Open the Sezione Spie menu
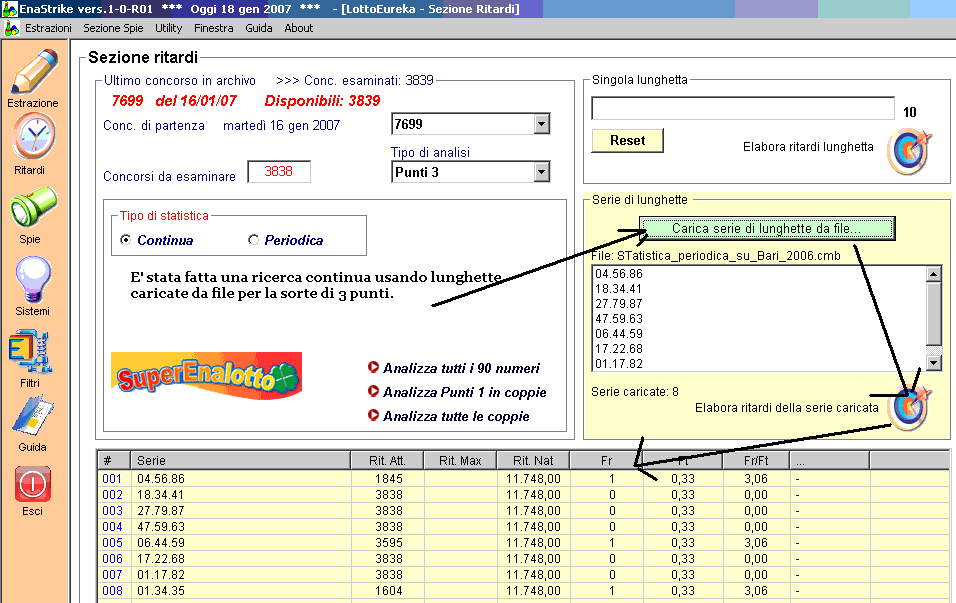Screen dimensions: 956x603 113,28
